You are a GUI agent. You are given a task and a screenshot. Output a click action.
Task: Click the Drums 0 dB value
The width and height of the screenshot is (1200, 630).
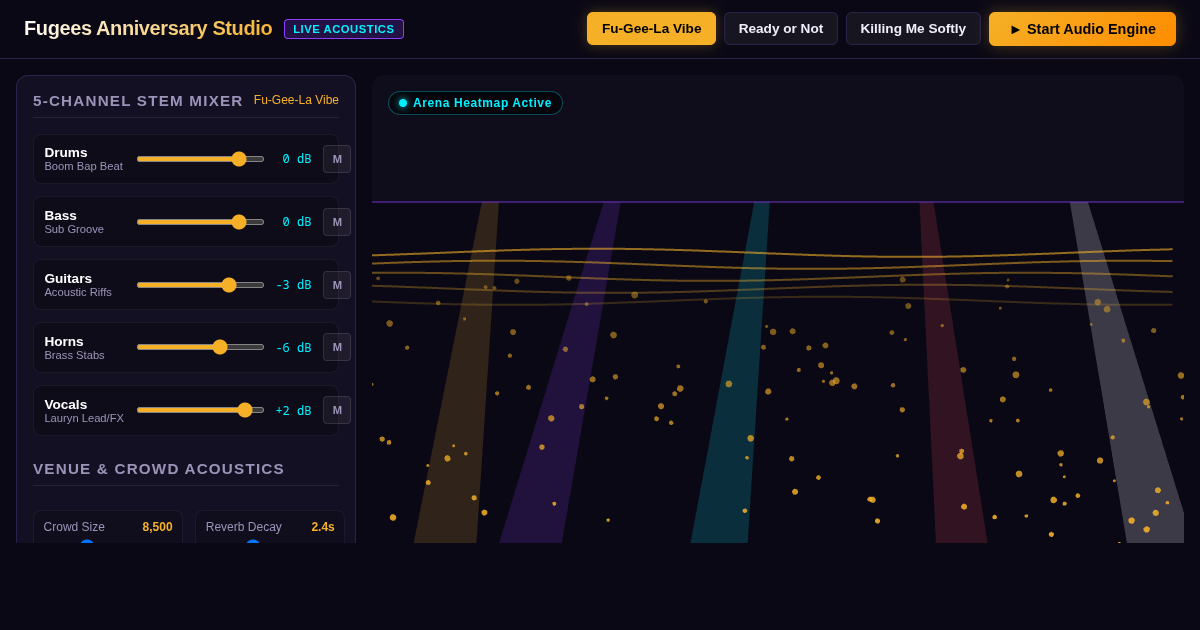pyautogui.click(x=296, y=159)
